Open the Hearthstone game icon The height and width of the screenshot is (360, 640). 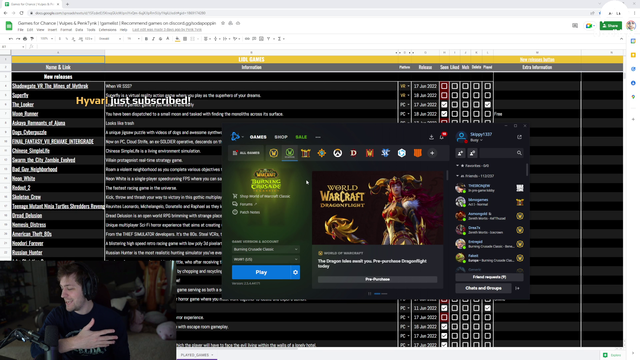click(322, 153)
